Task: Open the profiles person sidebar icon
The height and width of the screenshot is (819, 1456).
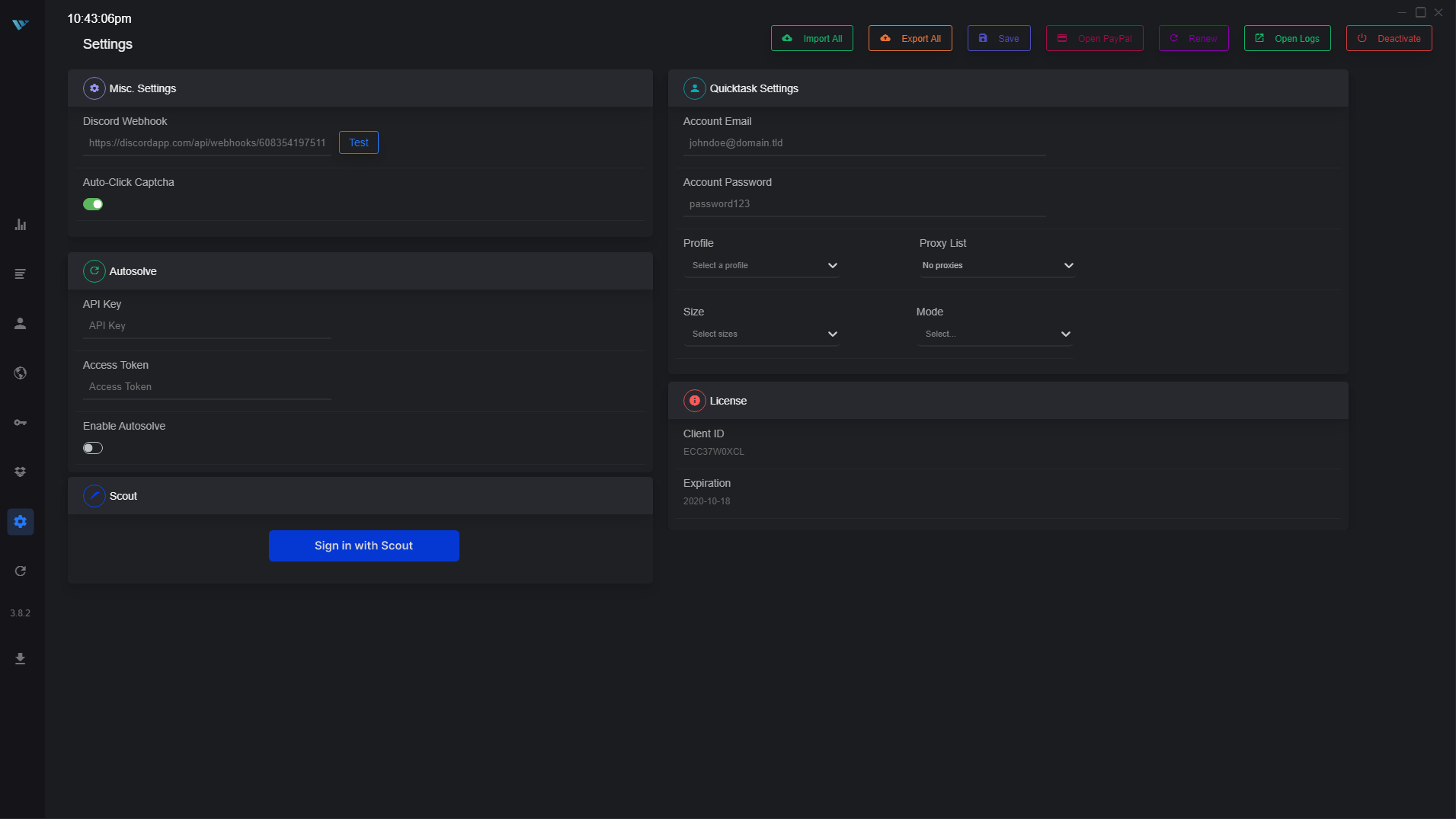Action: (21, 324)
